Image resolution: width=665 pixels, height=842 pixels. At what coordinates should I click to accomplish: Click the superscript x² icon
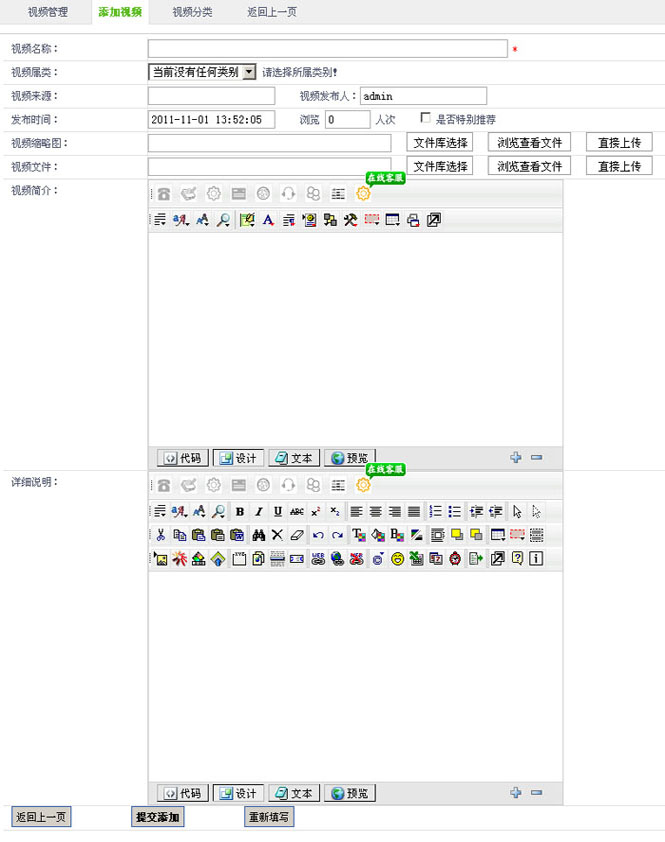316,511
